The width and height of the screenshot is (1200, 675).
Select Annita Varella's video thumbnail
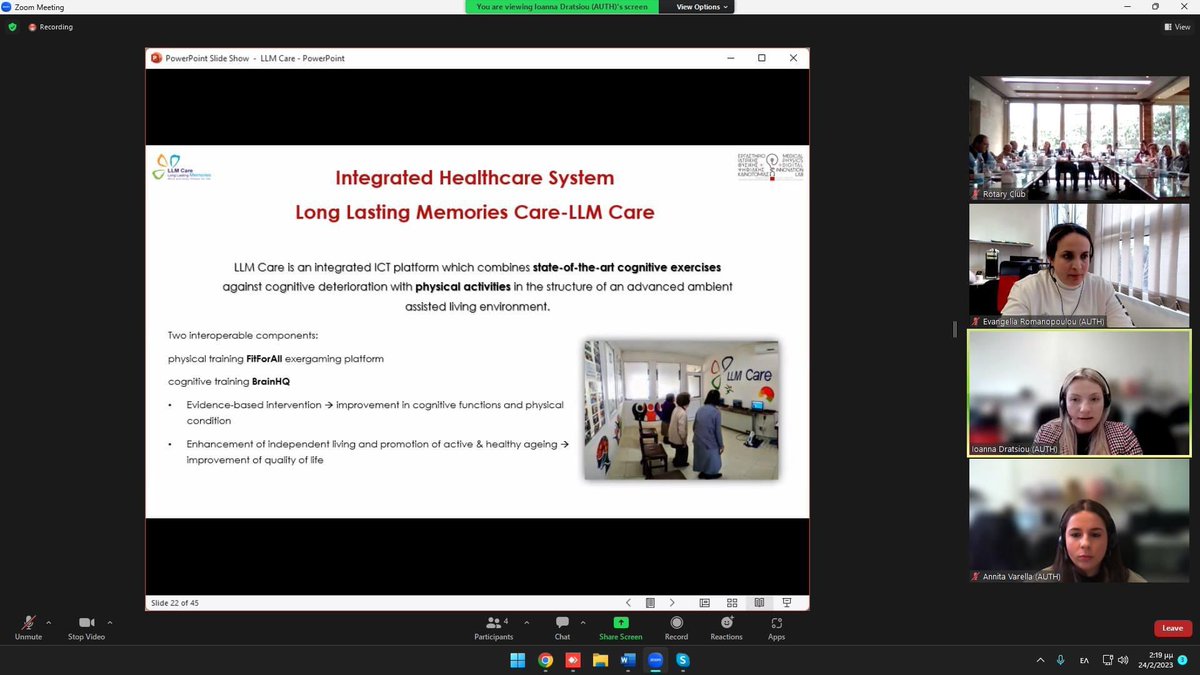(x=1080, y=520)
